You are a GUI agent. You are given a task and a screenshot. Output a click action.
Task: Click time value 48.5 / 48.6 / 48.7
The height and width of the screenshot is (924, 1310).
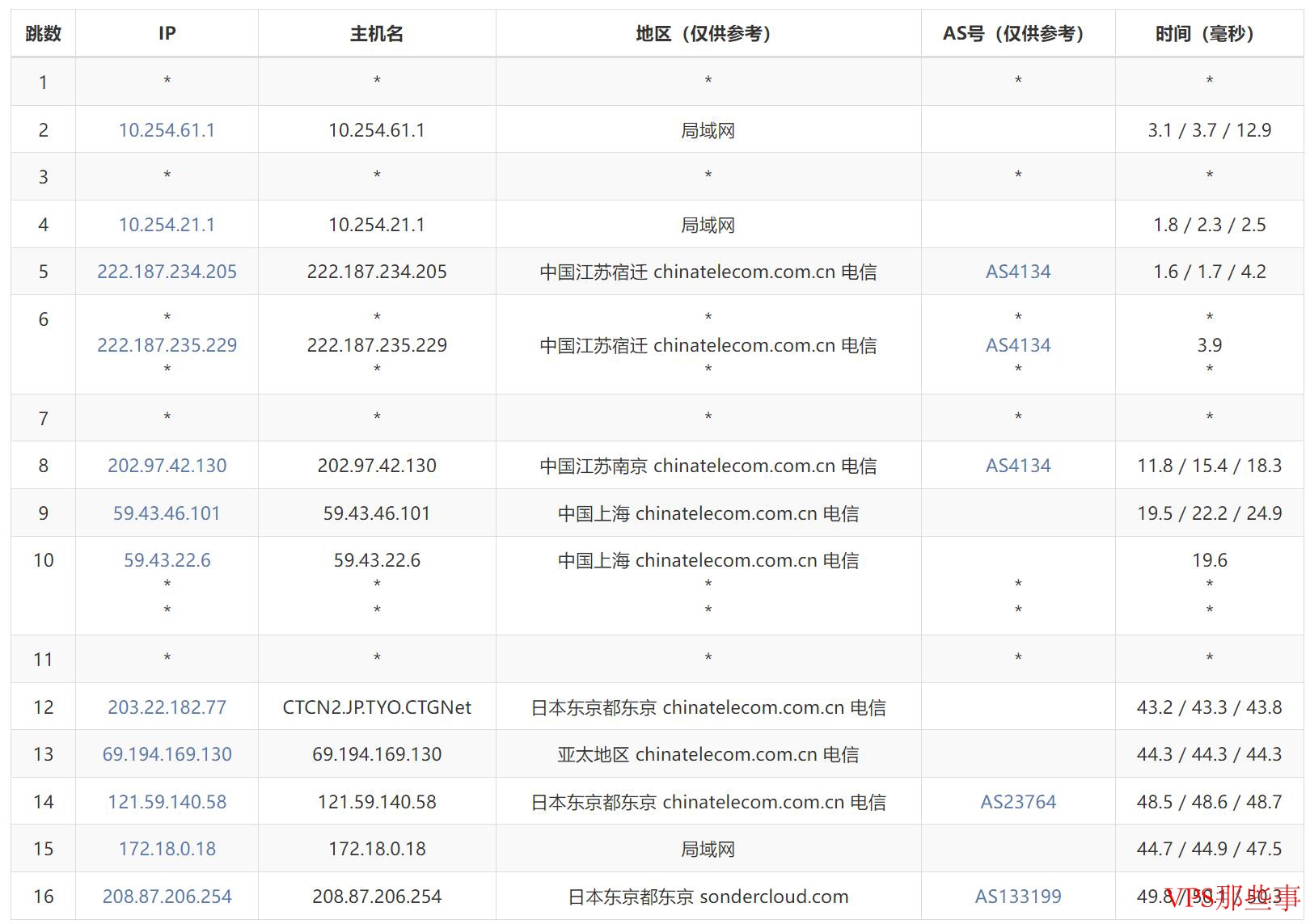tap(1210, 802)
